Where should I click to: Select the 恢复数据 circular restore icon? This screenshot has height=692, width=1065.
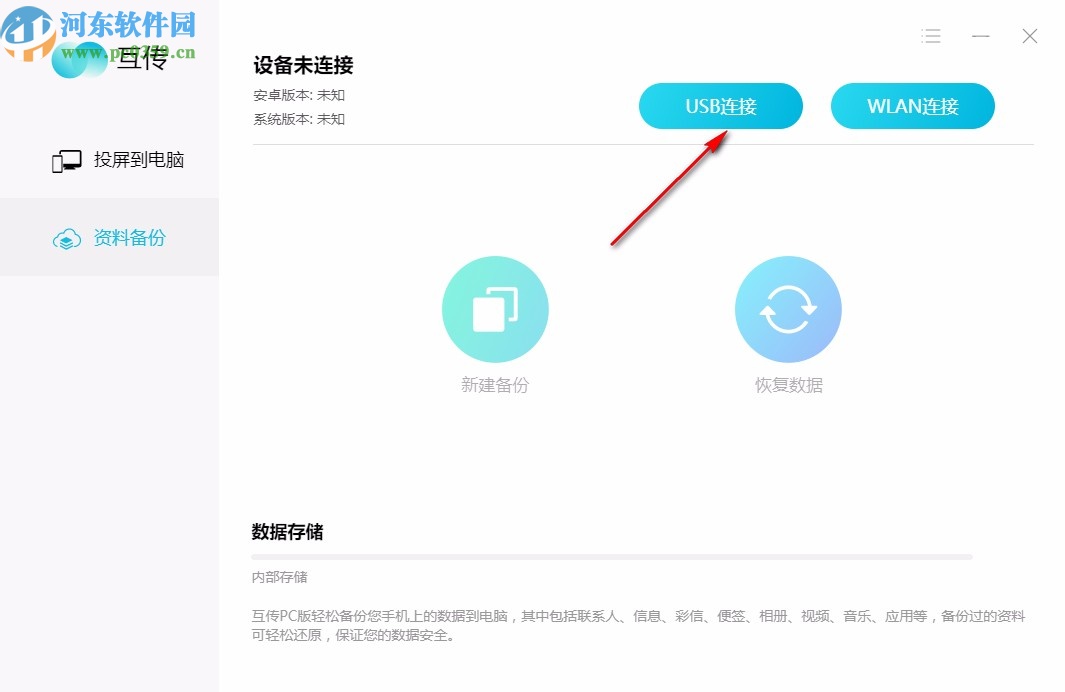[x=788, y=309]
